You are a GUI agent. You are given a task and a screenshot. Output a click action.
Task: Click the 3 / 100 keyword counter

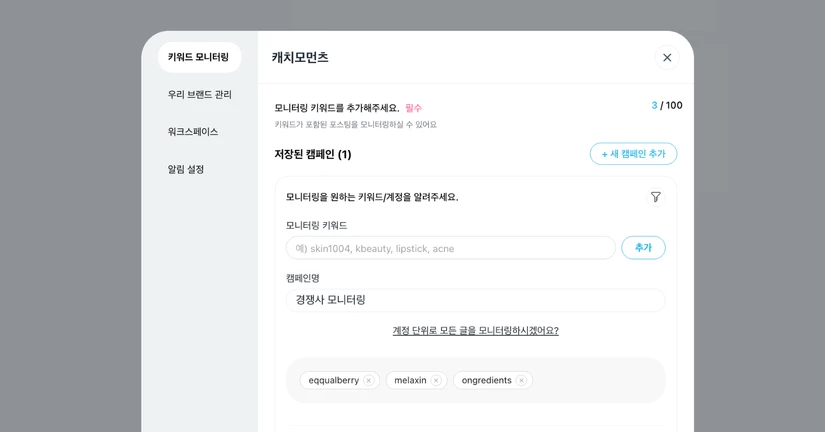click(666, 105)
